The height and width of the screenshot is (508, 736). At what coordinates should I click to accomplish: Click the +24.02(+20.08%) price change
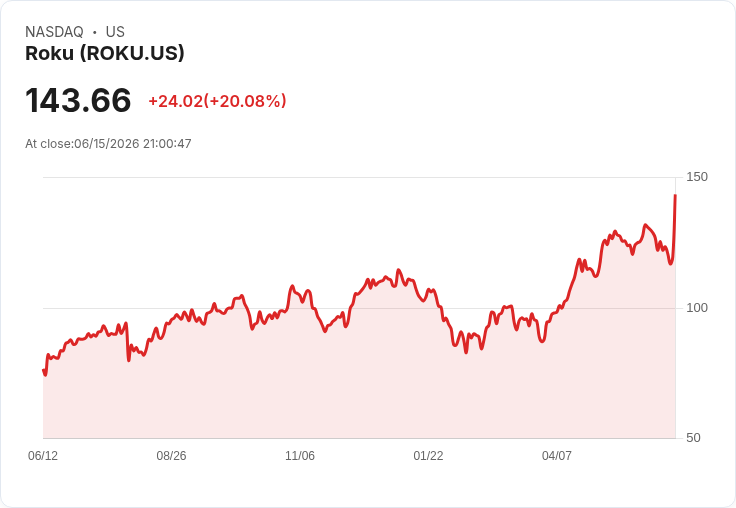pyautogui.click(x=217, y=101)
